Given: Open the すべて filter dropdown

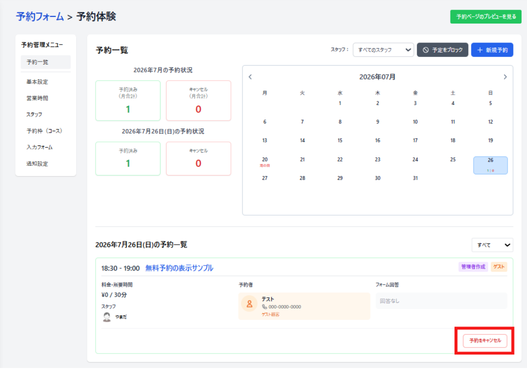Looking at the screenshot, I should point(492,245).
